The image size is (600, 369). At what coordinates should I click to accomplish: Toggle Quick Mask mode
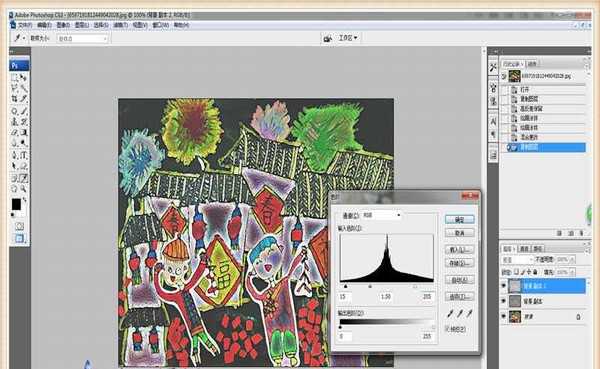(x=19, y=226)
